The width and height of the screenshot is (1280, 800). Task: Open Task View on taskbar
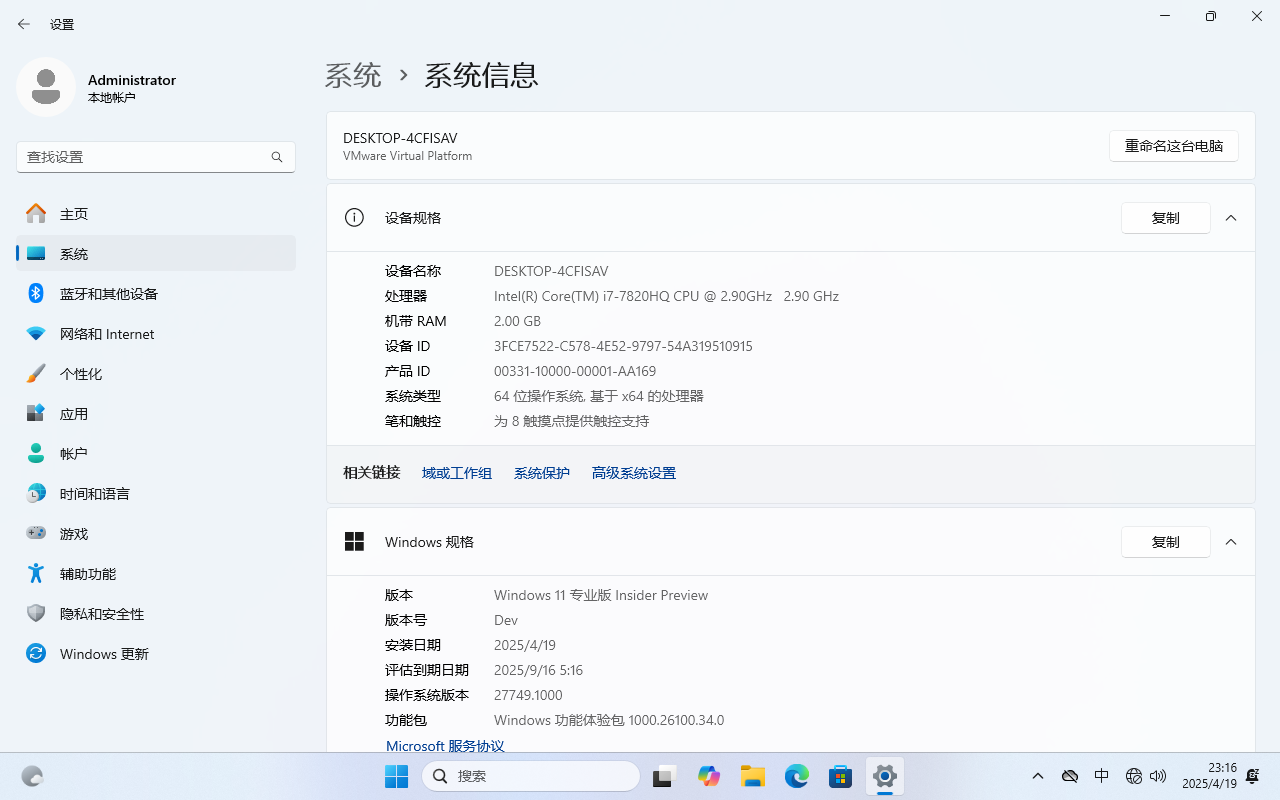click(665, 776)
